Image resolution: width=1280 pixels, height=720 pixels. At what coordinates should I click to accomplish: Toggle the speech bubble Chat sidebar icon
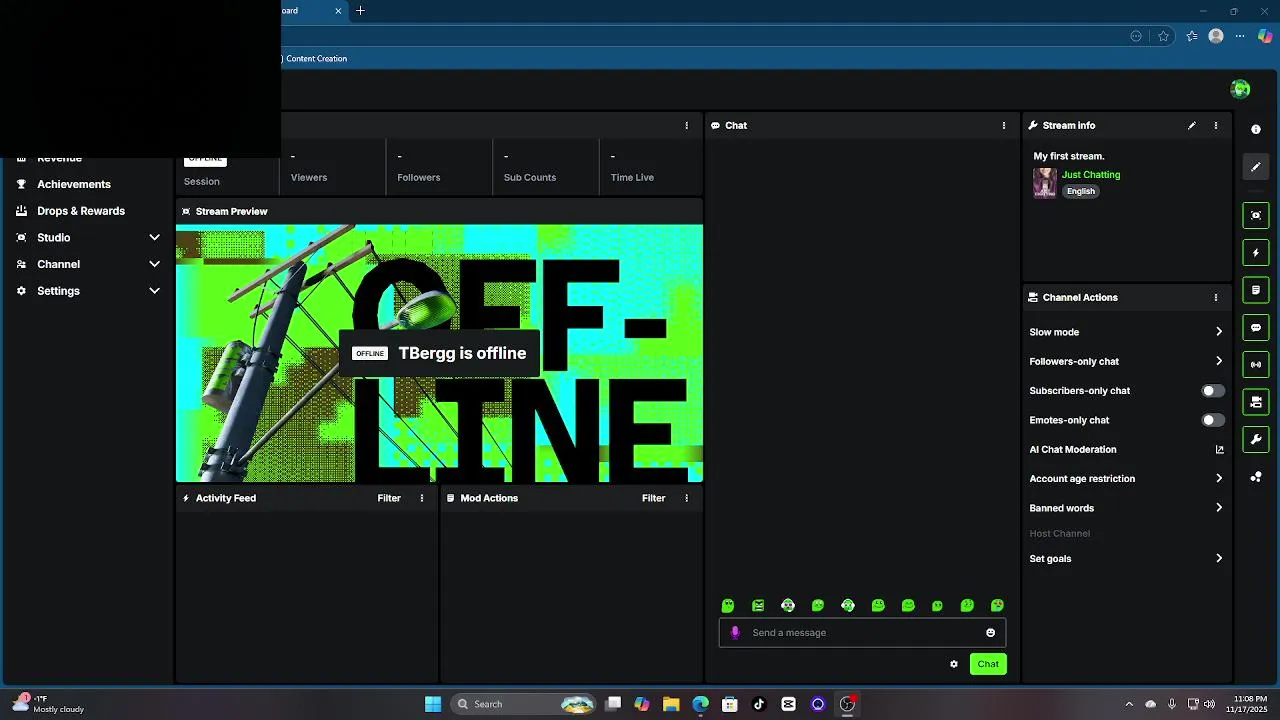pyautogui.click(x=1256, y=327)
